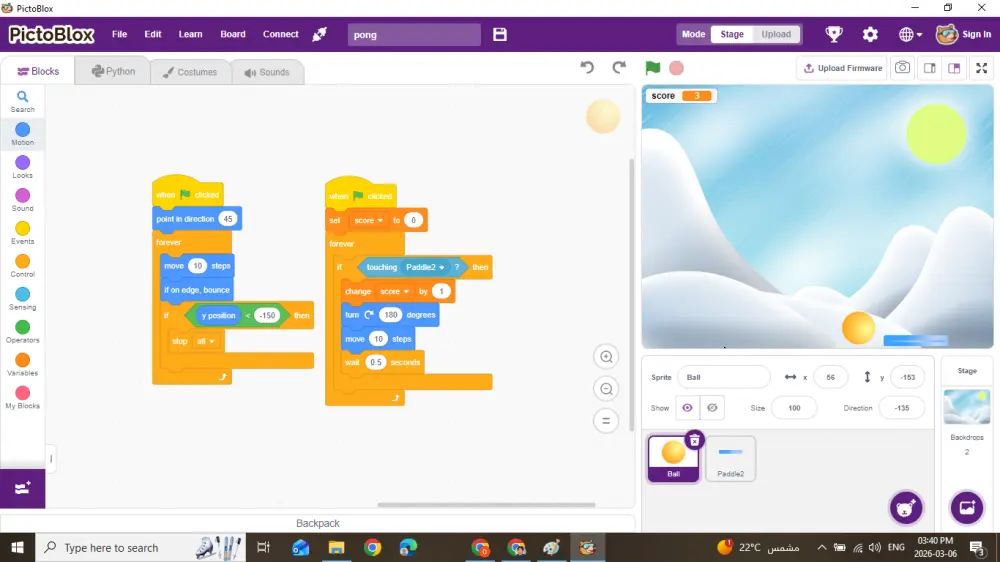
Task: Open score dropdown in change block
Action: tap(395, 292)
